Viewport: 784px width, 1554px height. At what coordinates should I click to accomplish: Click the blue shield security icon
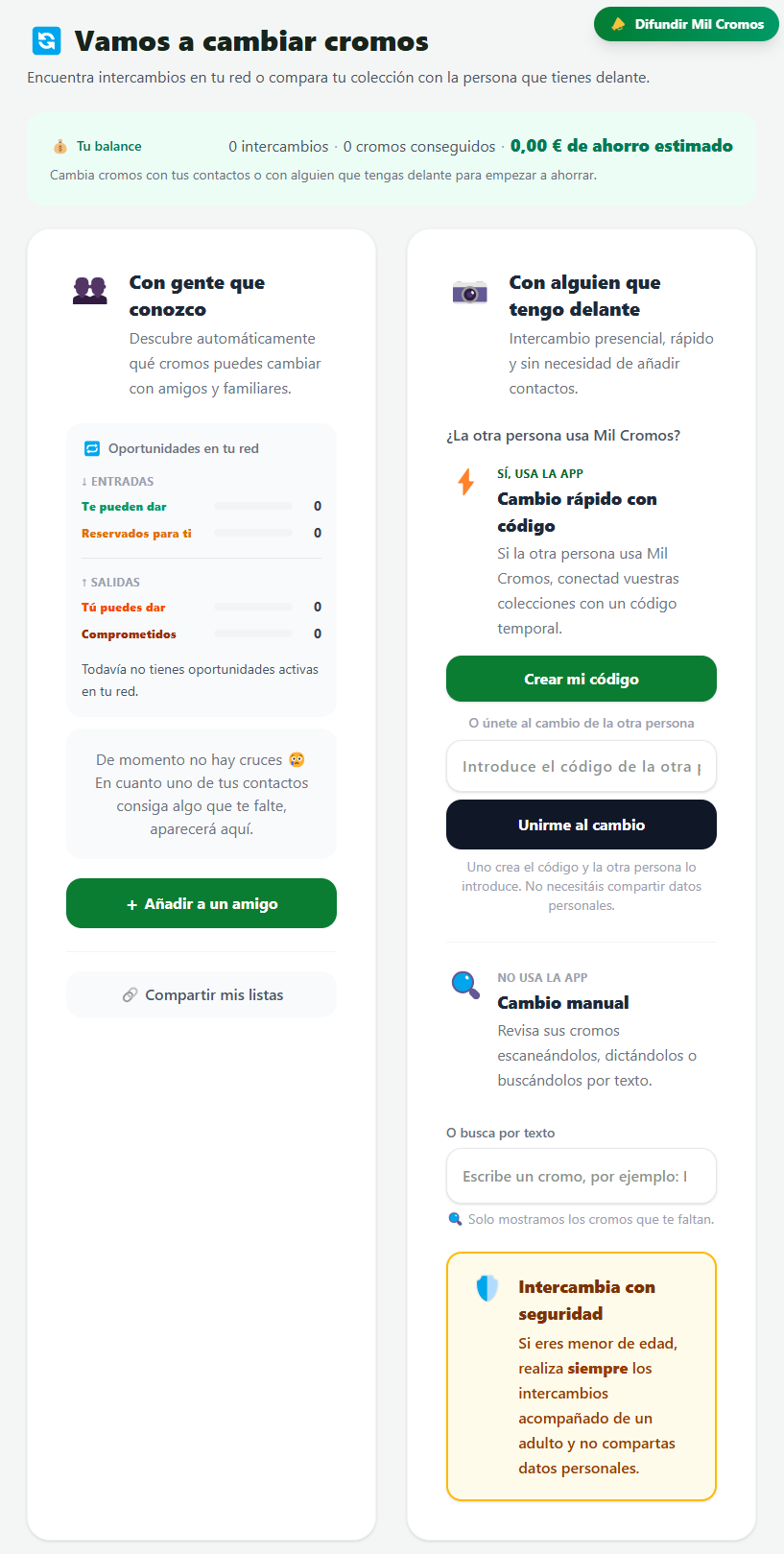[487, 1287]
